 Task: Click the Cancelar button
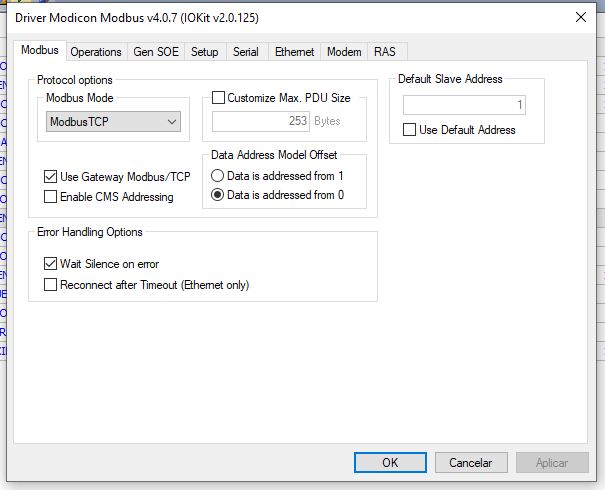tap(471, 462)
